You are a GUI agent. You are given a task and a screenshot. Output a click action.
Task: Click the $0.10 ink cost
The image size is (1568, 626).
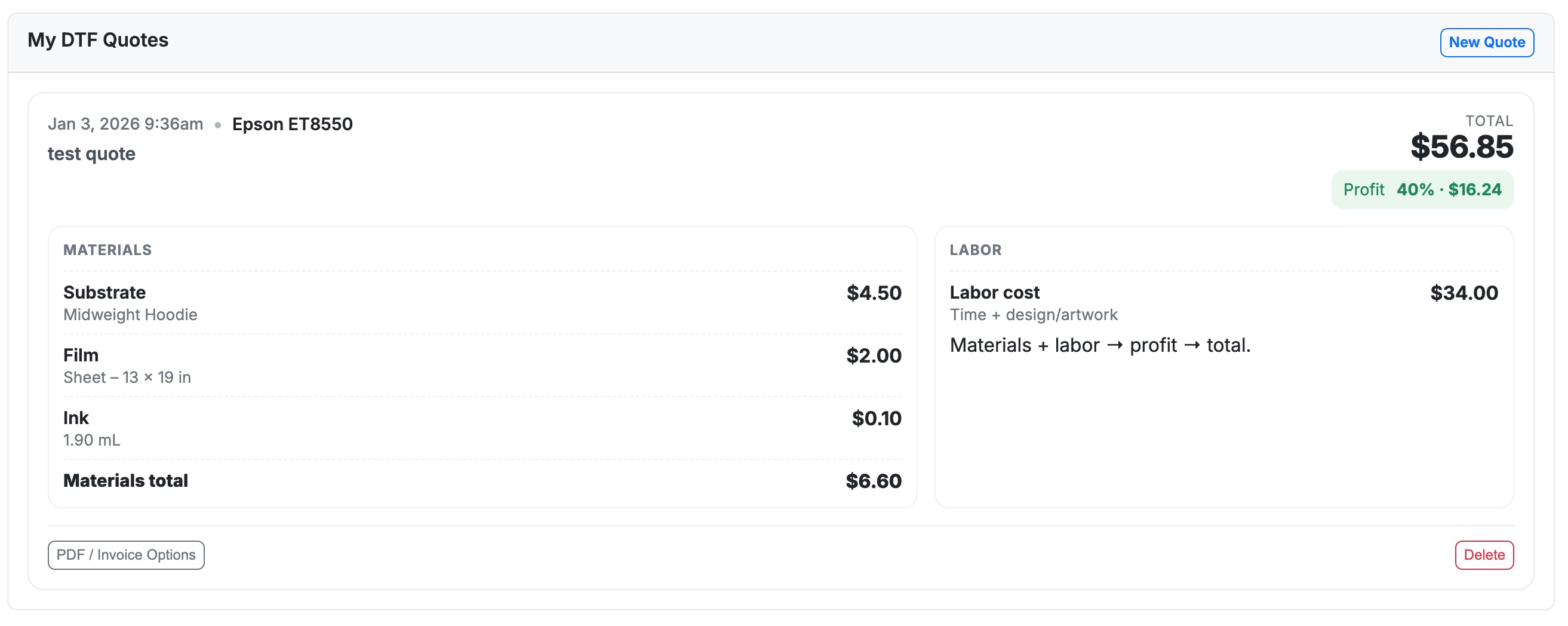coord(876,419)
